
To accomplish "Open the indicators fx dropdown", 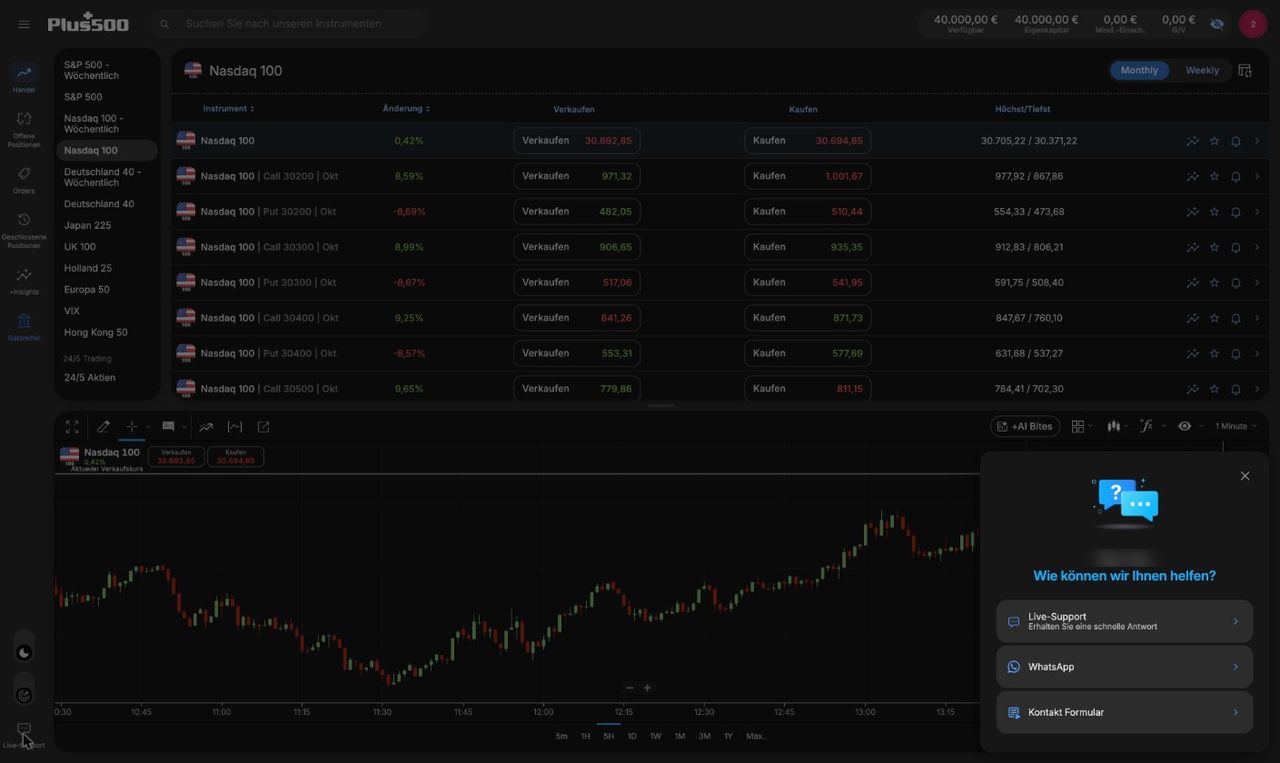I will [1152, 426].
